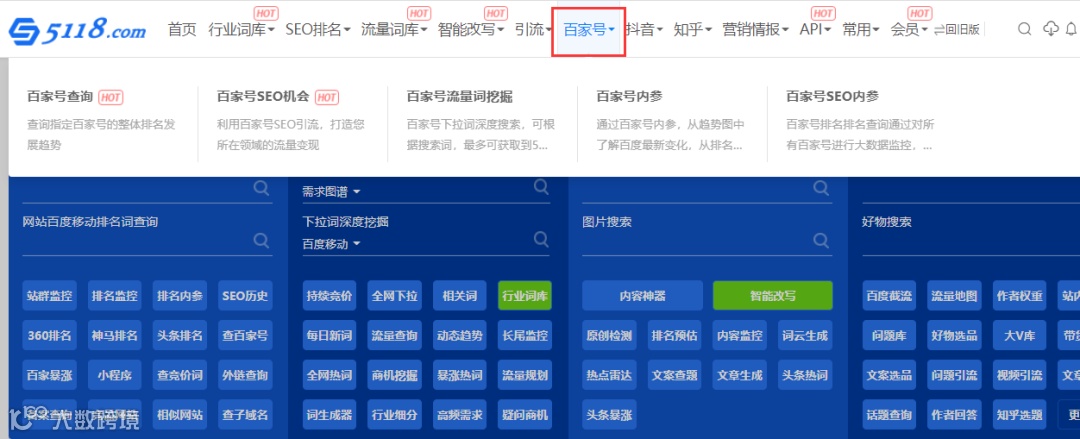Click the 百度截流 button
Viewport: 1080px width, 439px height.
tap(889, 296)
